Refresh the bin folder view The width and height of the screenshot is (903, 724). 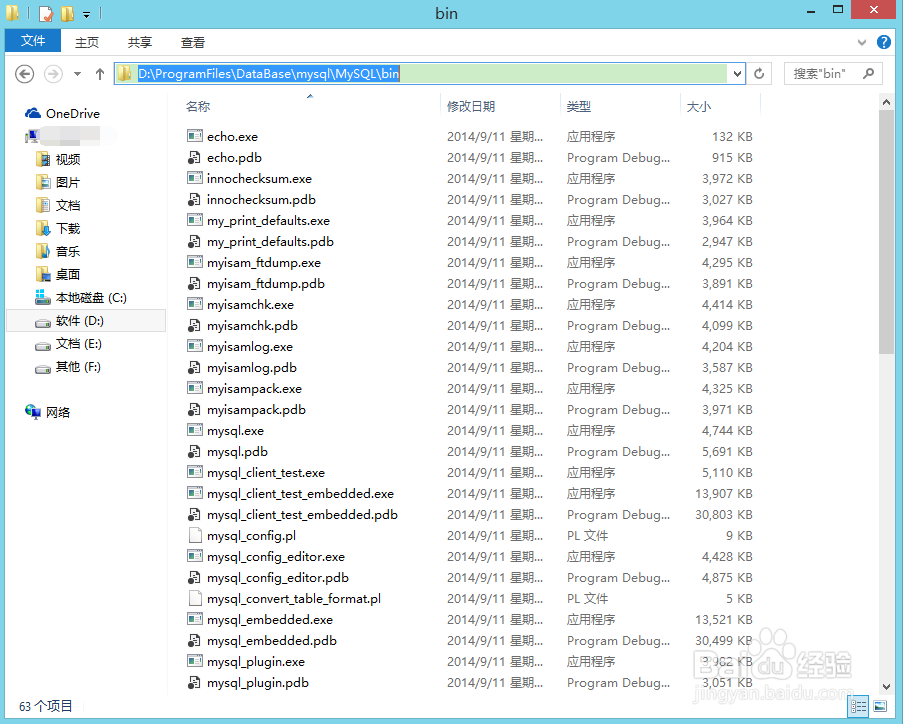pyautogui.click(x=759, y=74)
